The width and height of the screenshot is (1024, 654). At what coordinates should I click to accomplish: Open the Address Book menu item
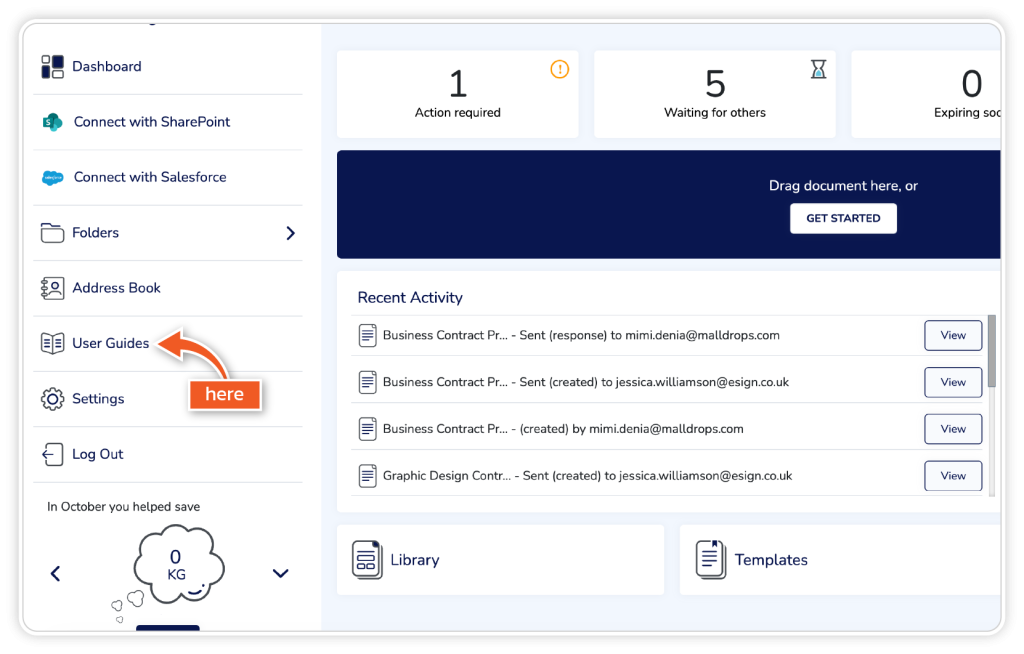pos(116,288)
